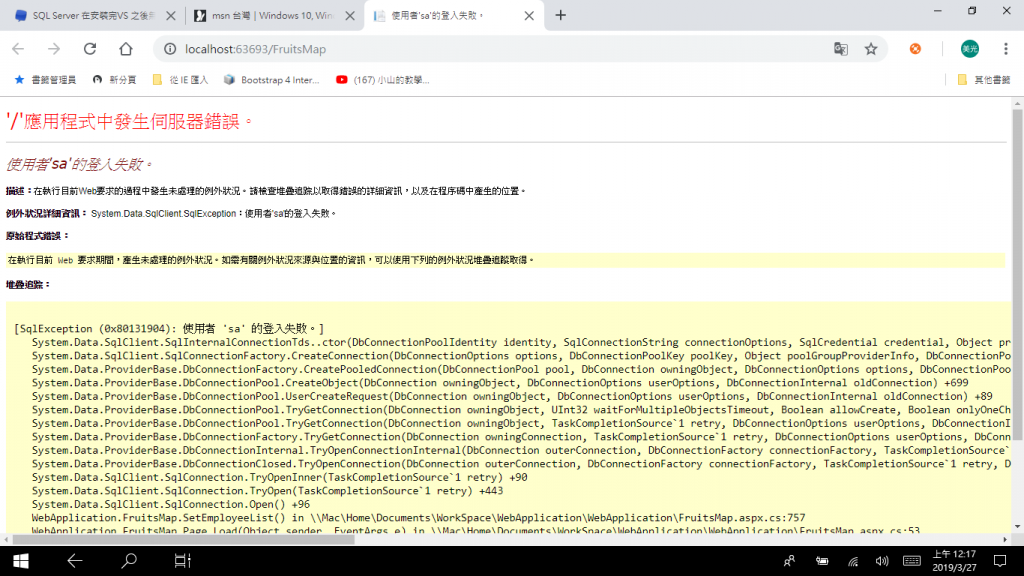This screenshot has height=576, width=1024.
Task: Click the red heading '/'應用程式中發生伺服器錯誤
Action: click(129, 121)
